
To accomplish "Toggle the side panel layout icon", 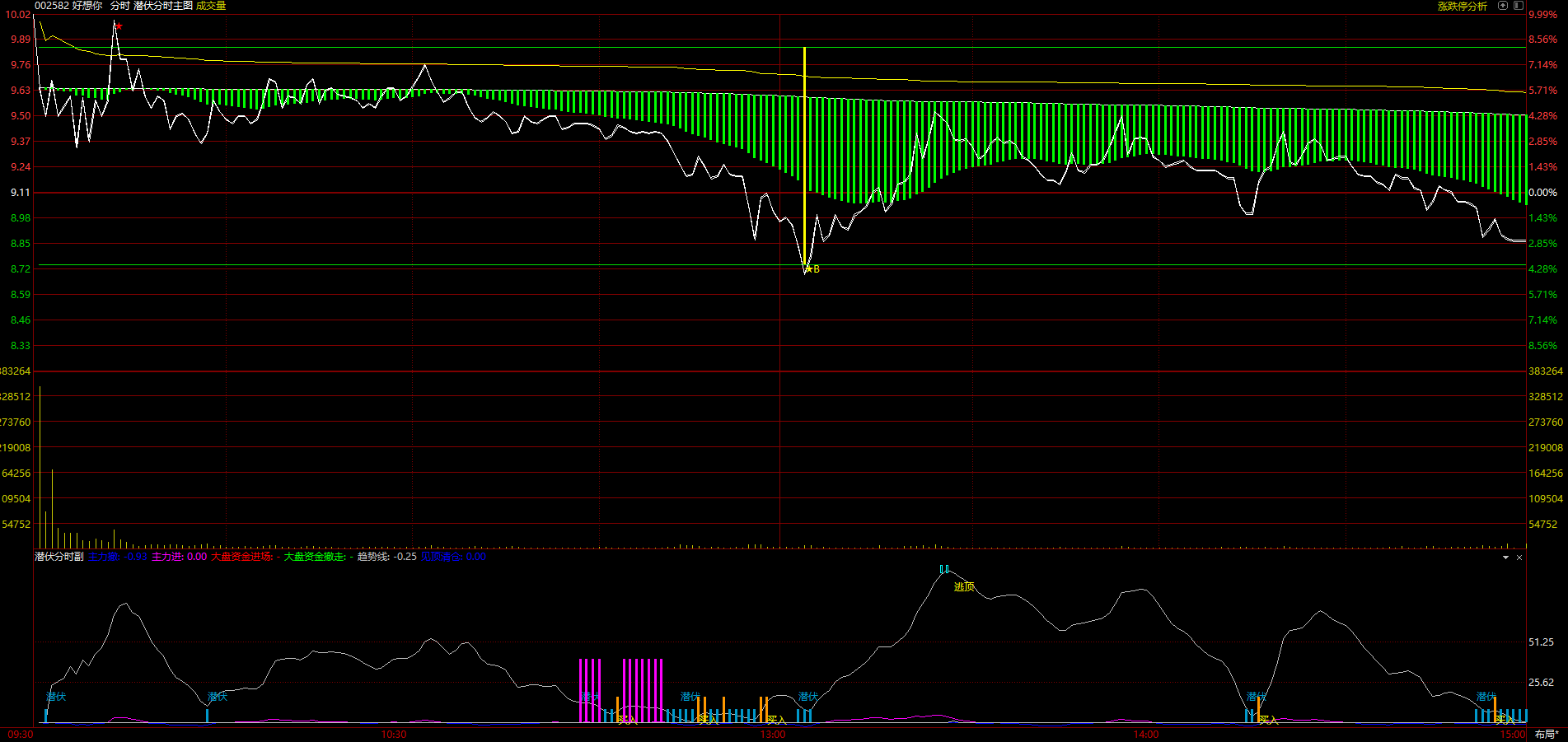I will pos(1519,6).
